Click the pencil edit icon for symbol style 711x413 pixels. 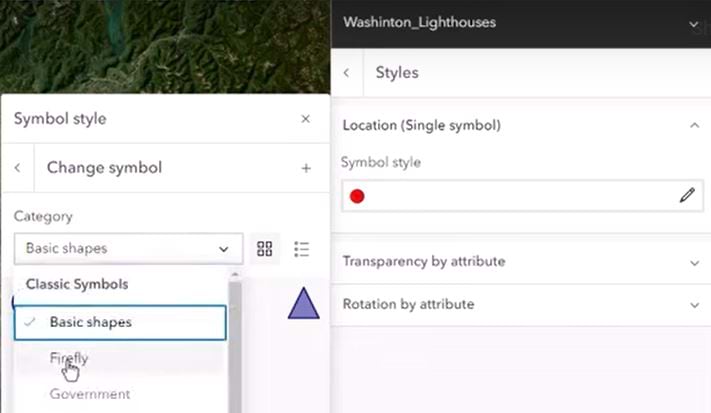pos(687,196)
